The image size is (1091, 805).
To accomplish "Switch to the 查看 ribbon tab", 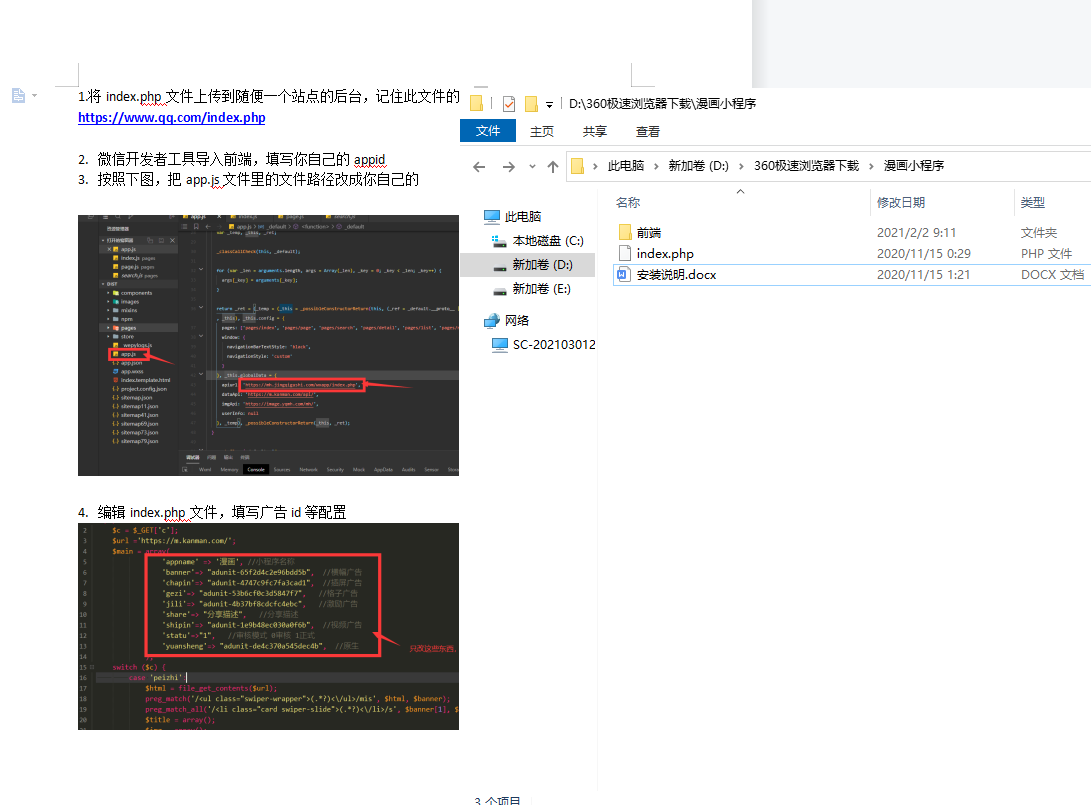I will coord(648,131).
